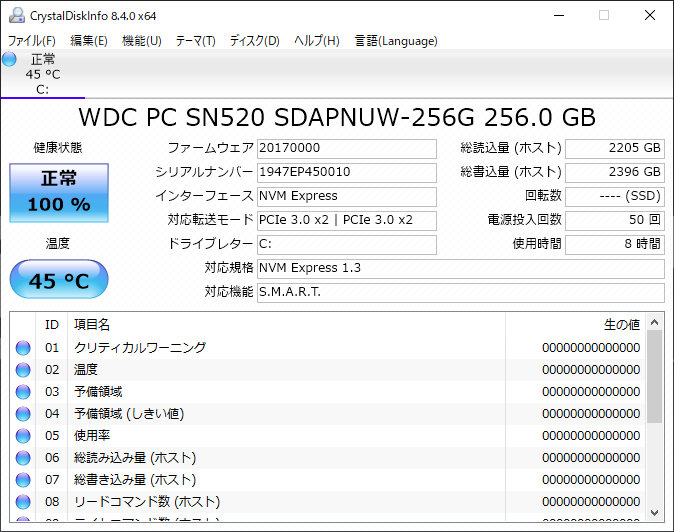Click the status orb for ID 02 温度 row
This screenshot has height=532, width=674.
click(x=23, y=370)
